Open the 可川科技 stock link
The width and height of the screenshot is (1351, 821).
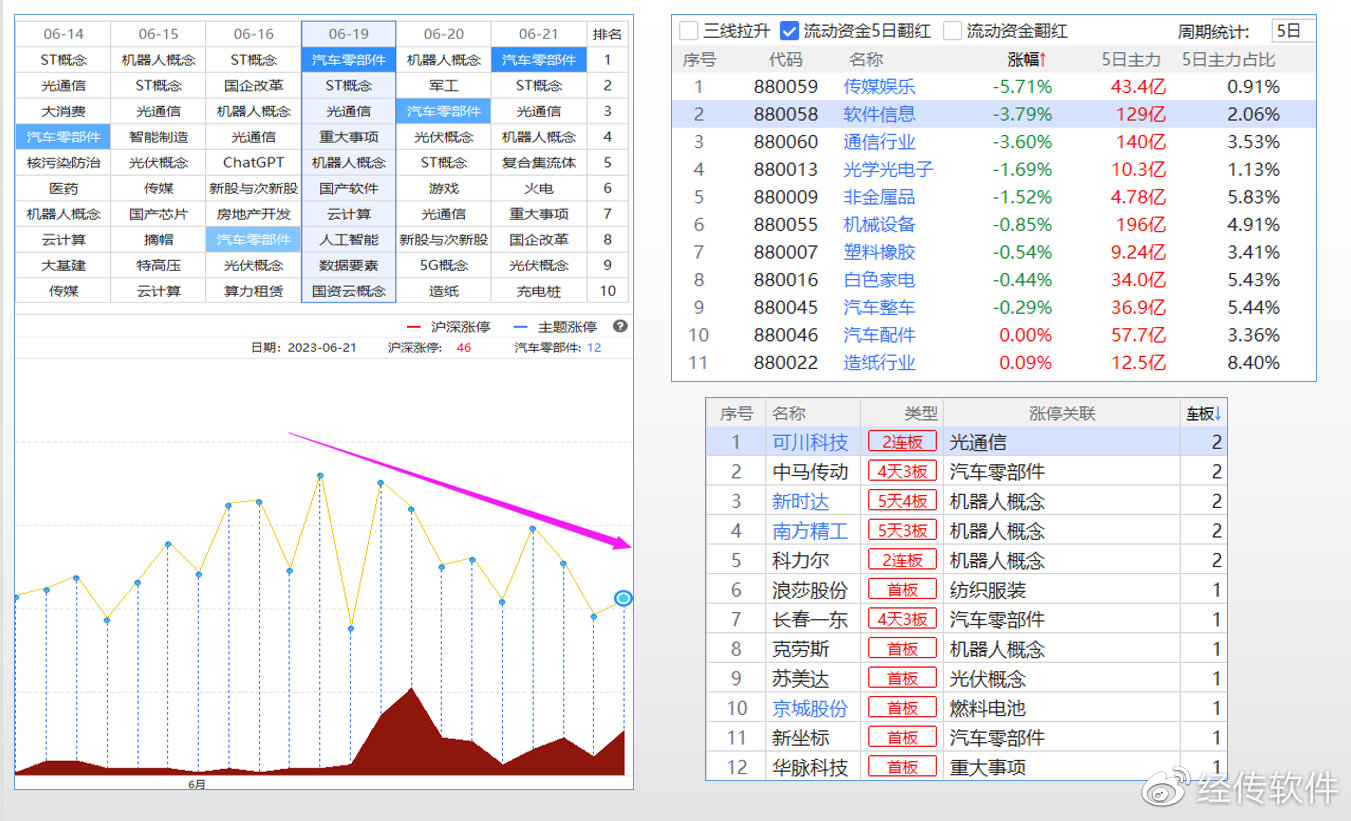(x=811, y=441)
